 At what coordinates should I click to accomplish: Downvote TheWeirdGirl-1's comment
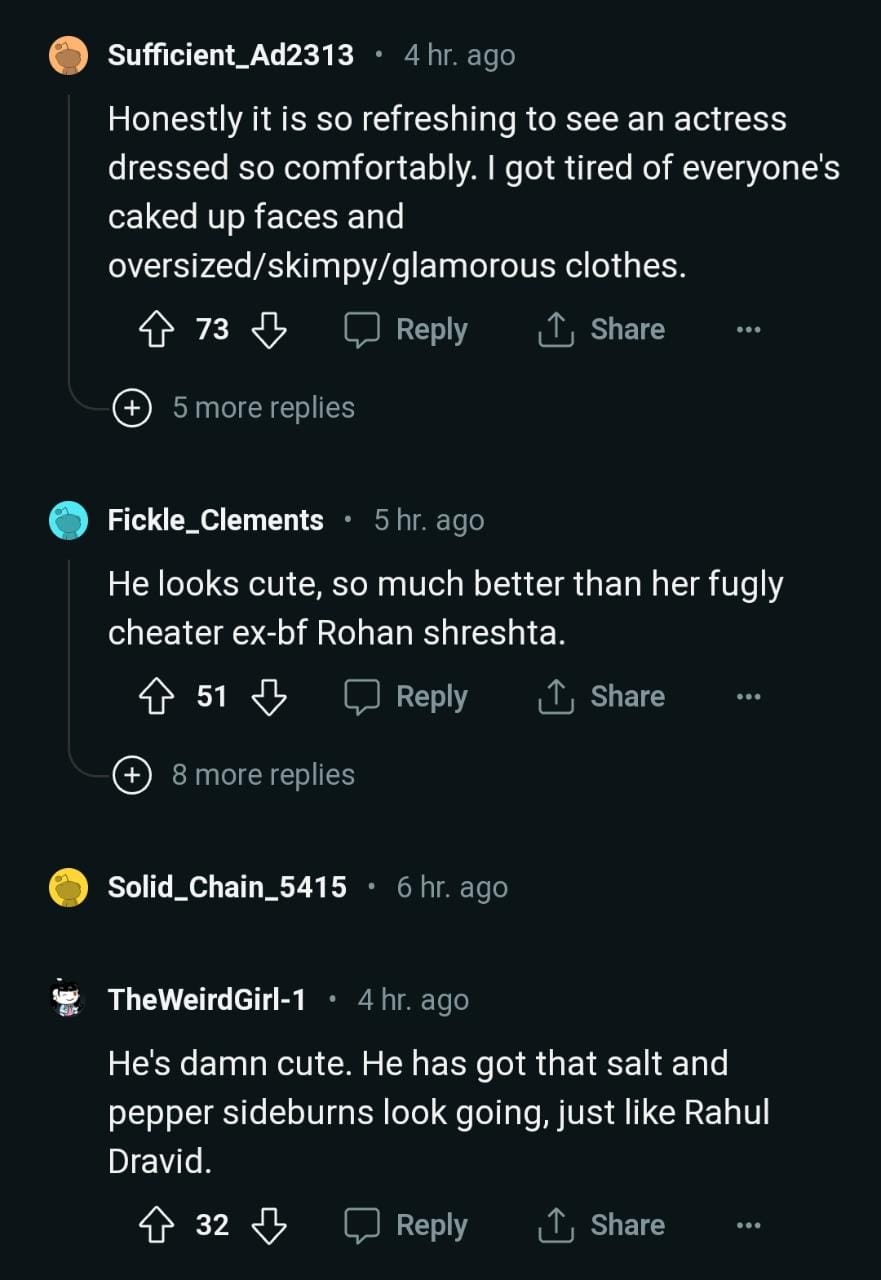[x=268, y=1225]
